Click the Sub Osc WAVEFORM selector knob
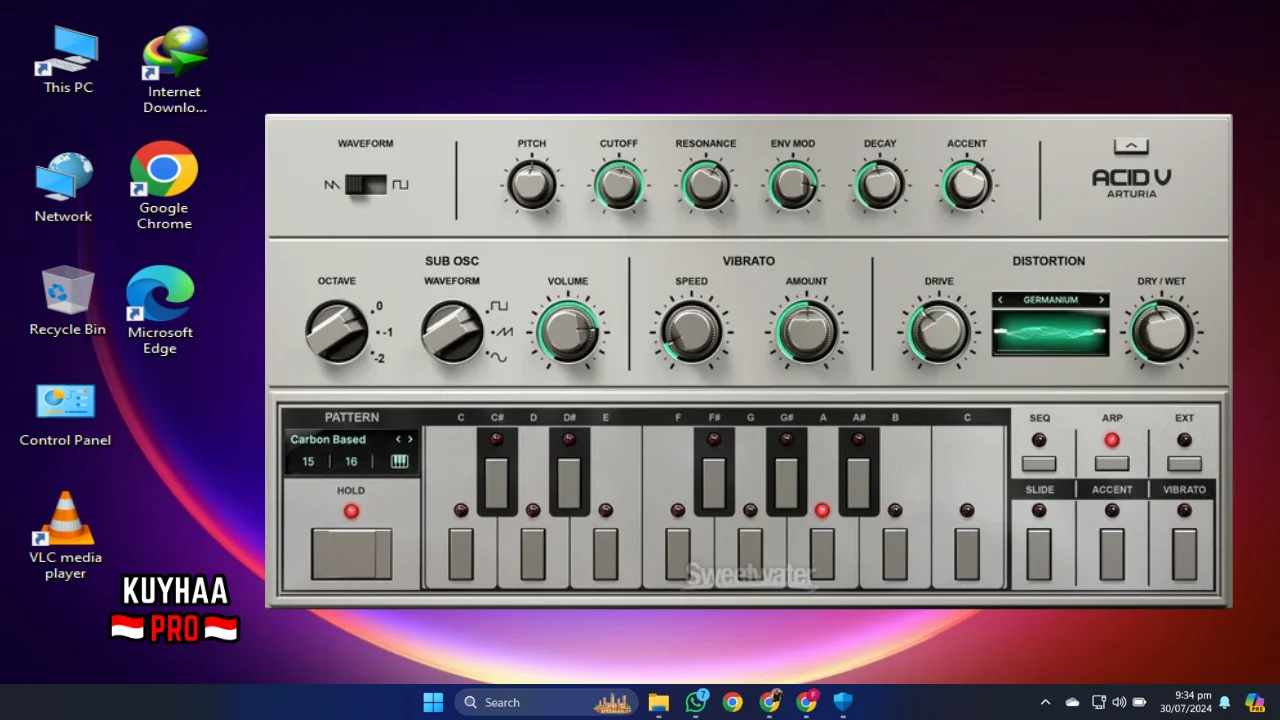Viewport: 1280px width, 720px height. click(x=452, y=332)
